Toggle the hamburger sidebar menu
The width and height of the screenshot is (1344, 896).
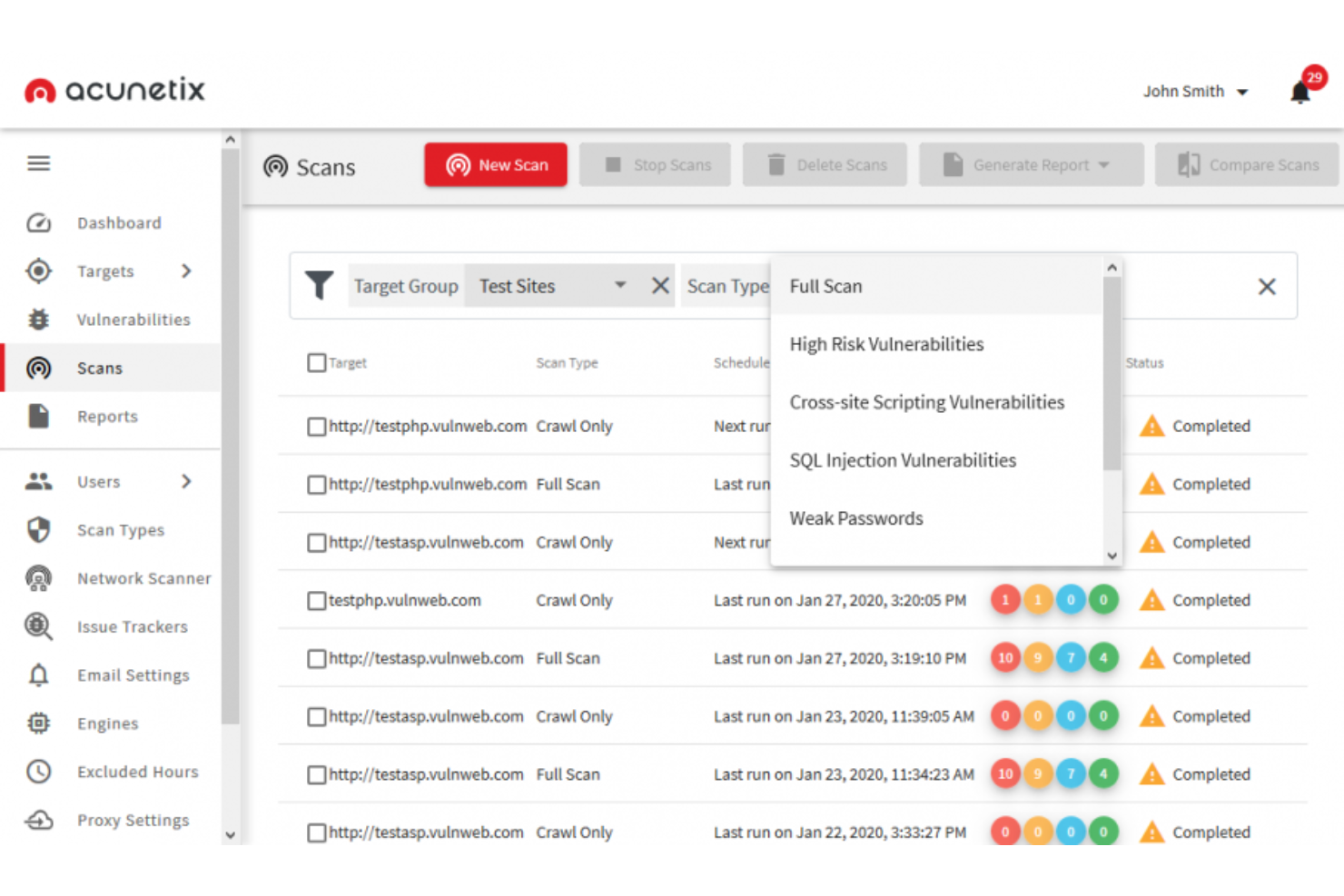38,163
